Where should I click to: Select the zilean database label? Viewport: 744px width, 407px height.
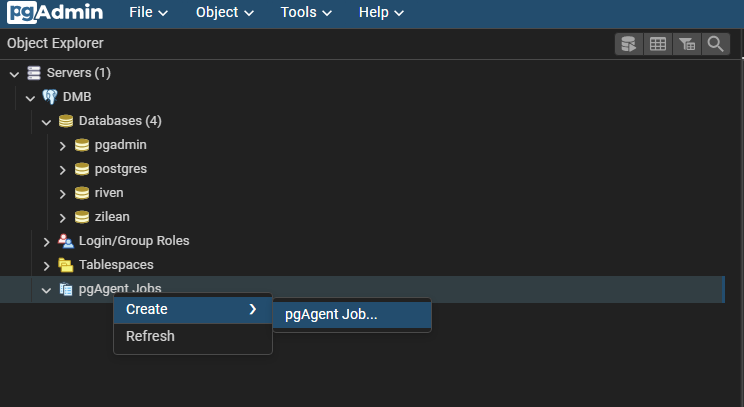point(112,217)
